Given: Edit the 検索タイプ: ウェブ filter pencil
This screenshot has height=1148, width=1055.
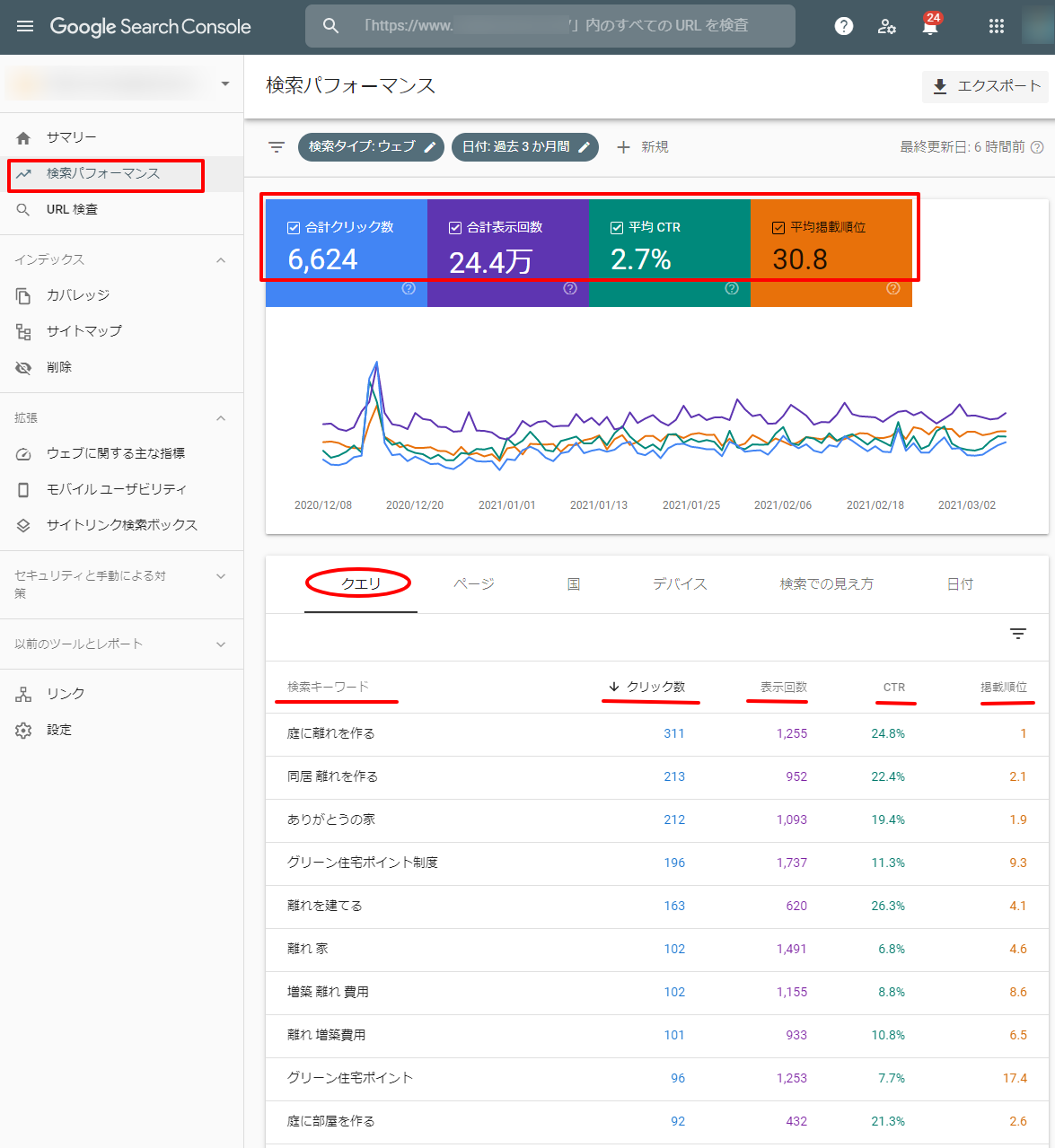Looking at the screenshot, I should [431, 146].
